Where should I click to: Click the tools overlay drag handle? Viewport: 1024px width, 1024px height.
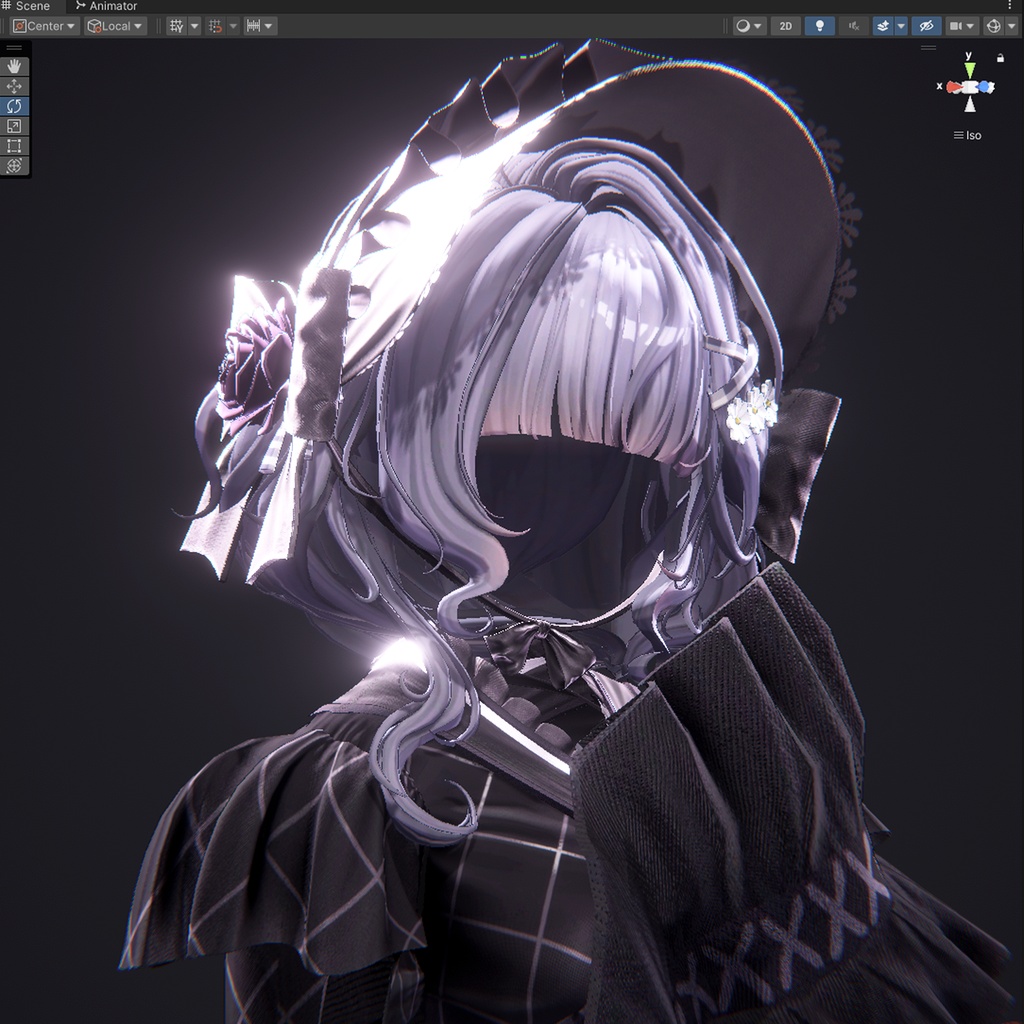point(14,48)
